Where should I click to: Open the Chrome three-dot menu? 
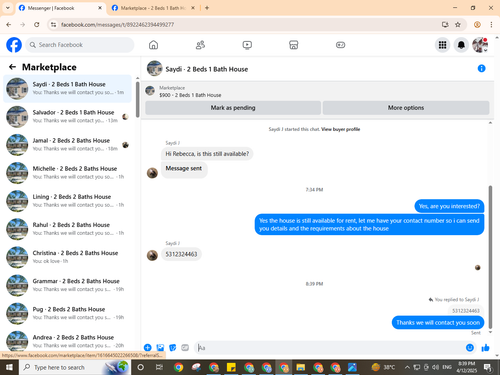[x=491, y=25]
